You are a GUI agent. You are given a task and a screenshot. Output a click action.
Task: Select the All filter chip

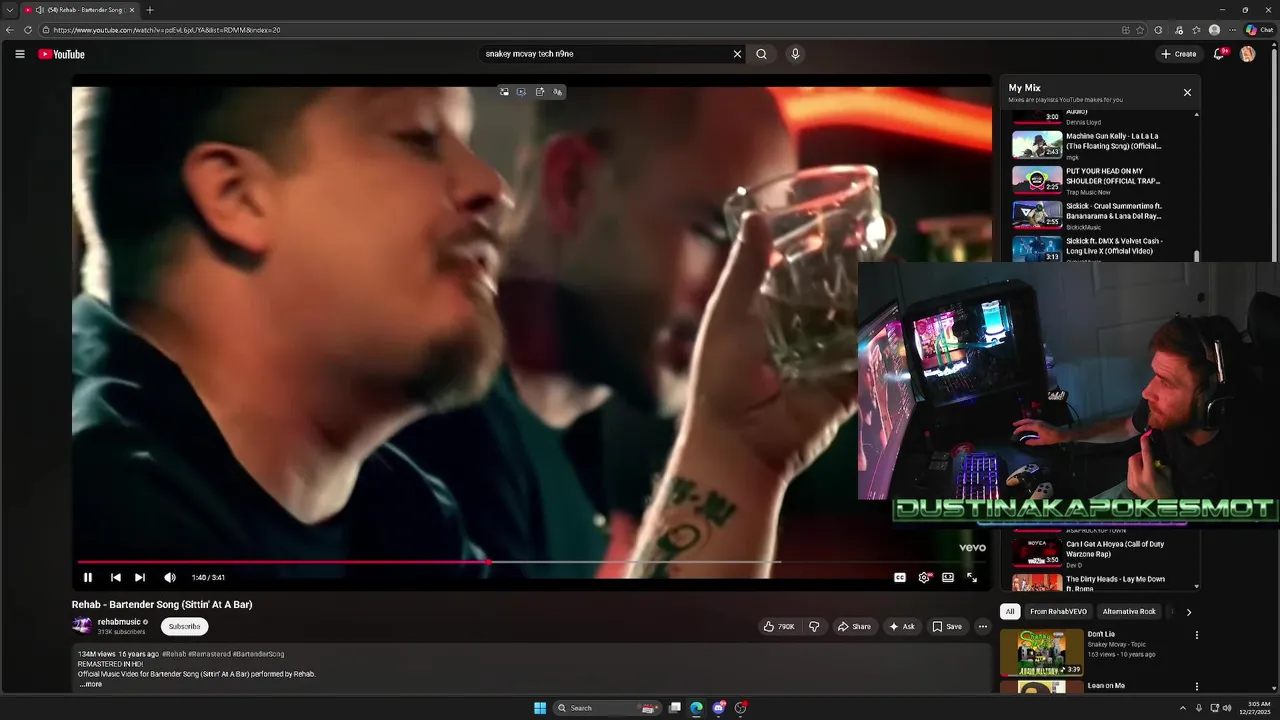click(1010, 611)
